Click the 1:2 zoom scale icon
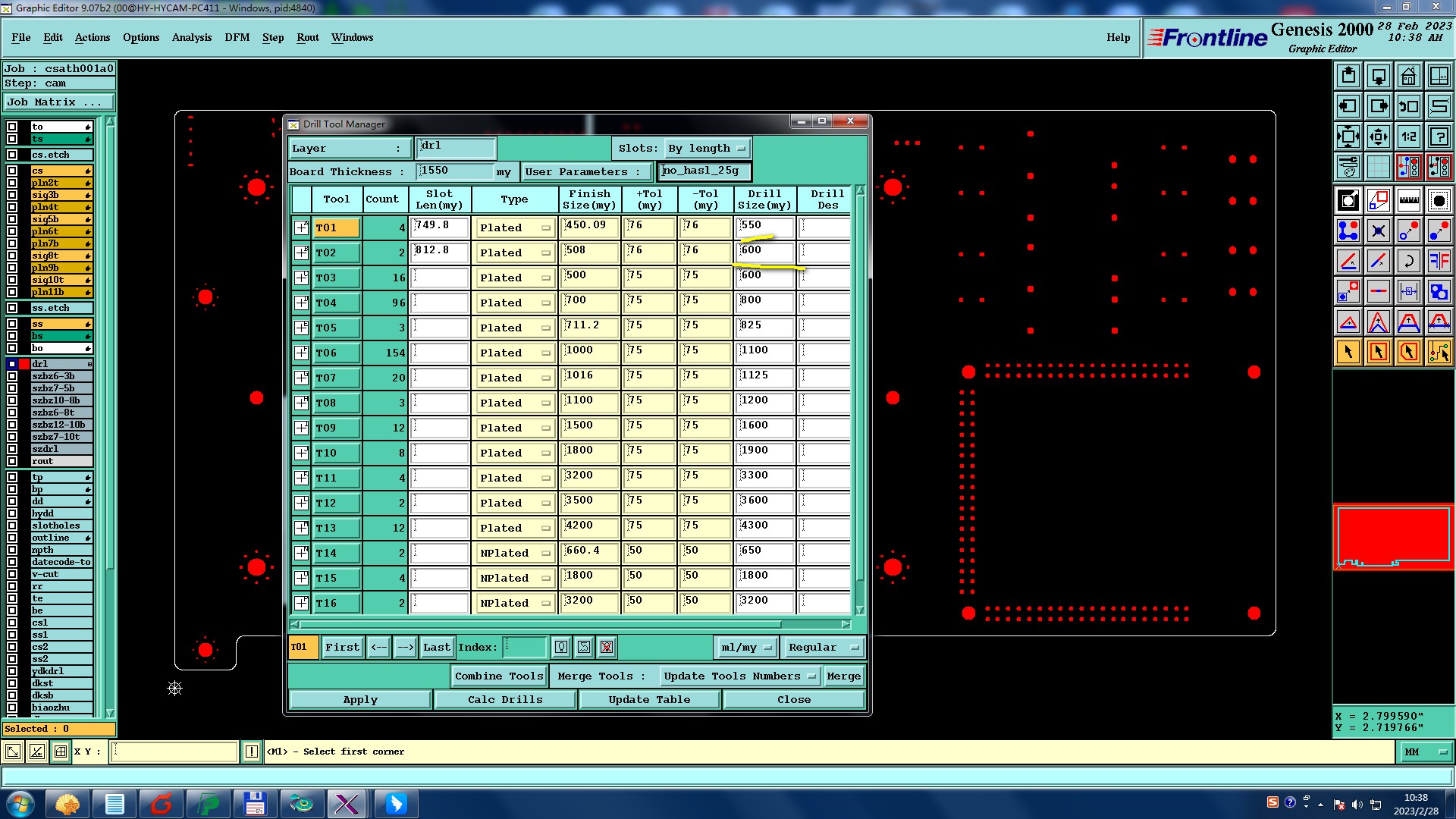1456x819 pixels. (x=1408, y=137)
